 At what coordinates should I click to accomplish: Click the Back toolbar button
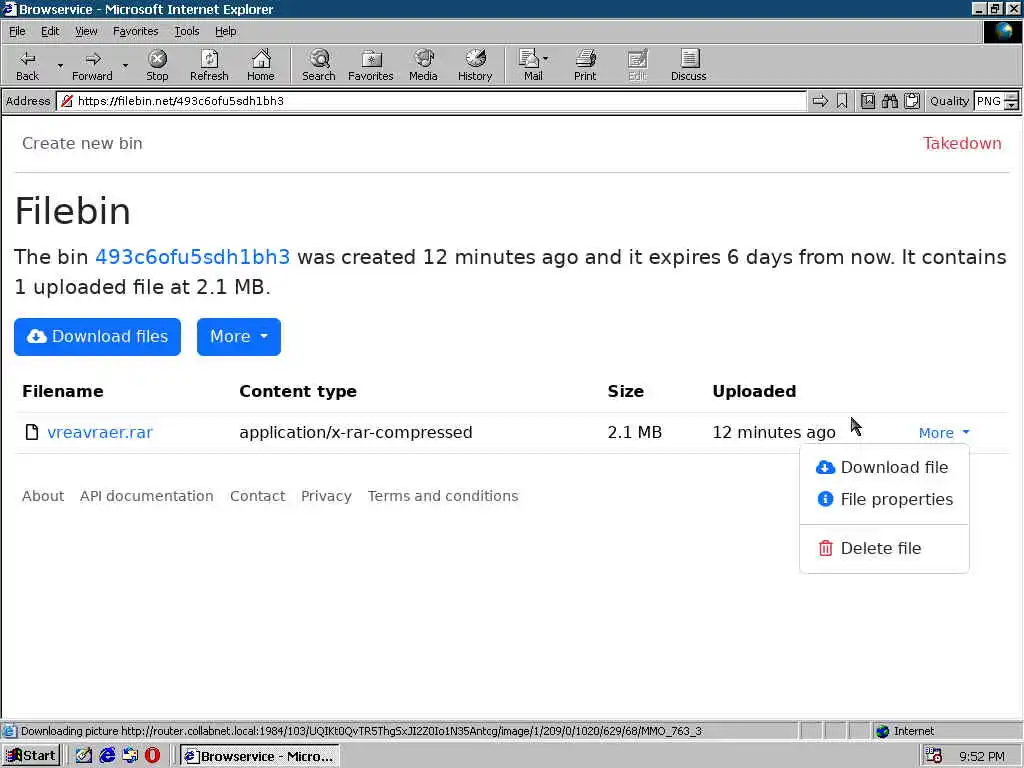[x=27, y=65]
